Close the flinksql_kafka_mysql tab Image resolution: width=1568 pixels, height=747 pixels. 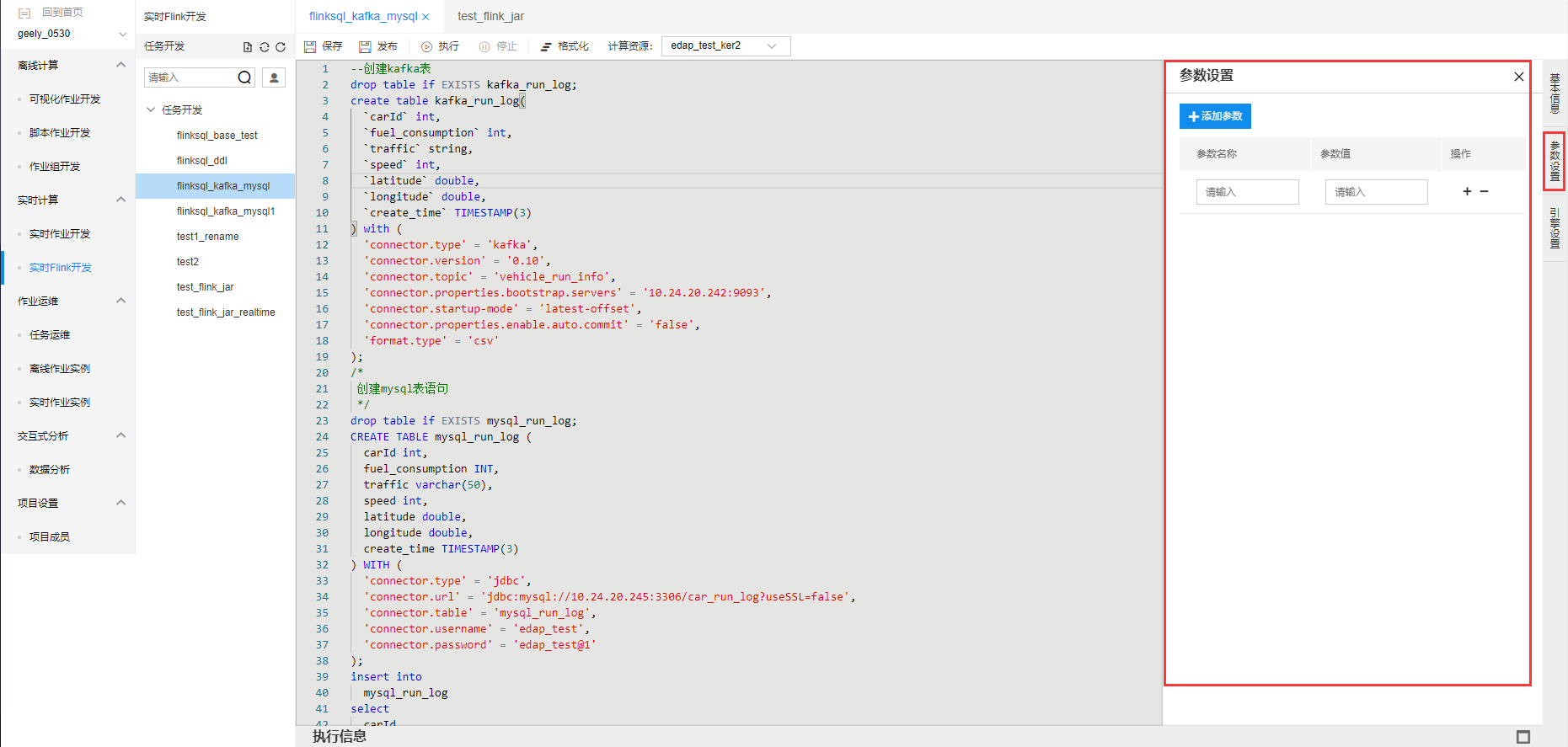[425, 17]
